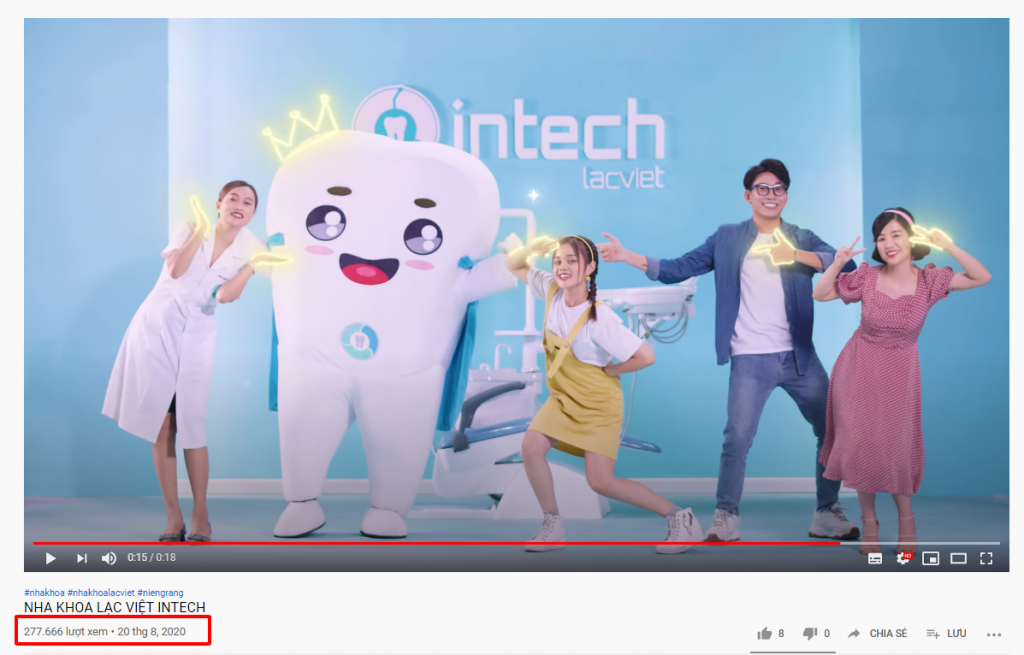Enter full screen mode
Screen dimensions: 1024x655
pos(986,558)
